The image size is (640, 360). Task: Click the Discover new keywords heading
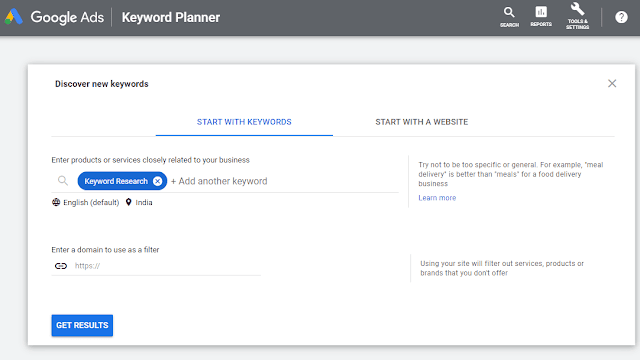pos(102,84)
